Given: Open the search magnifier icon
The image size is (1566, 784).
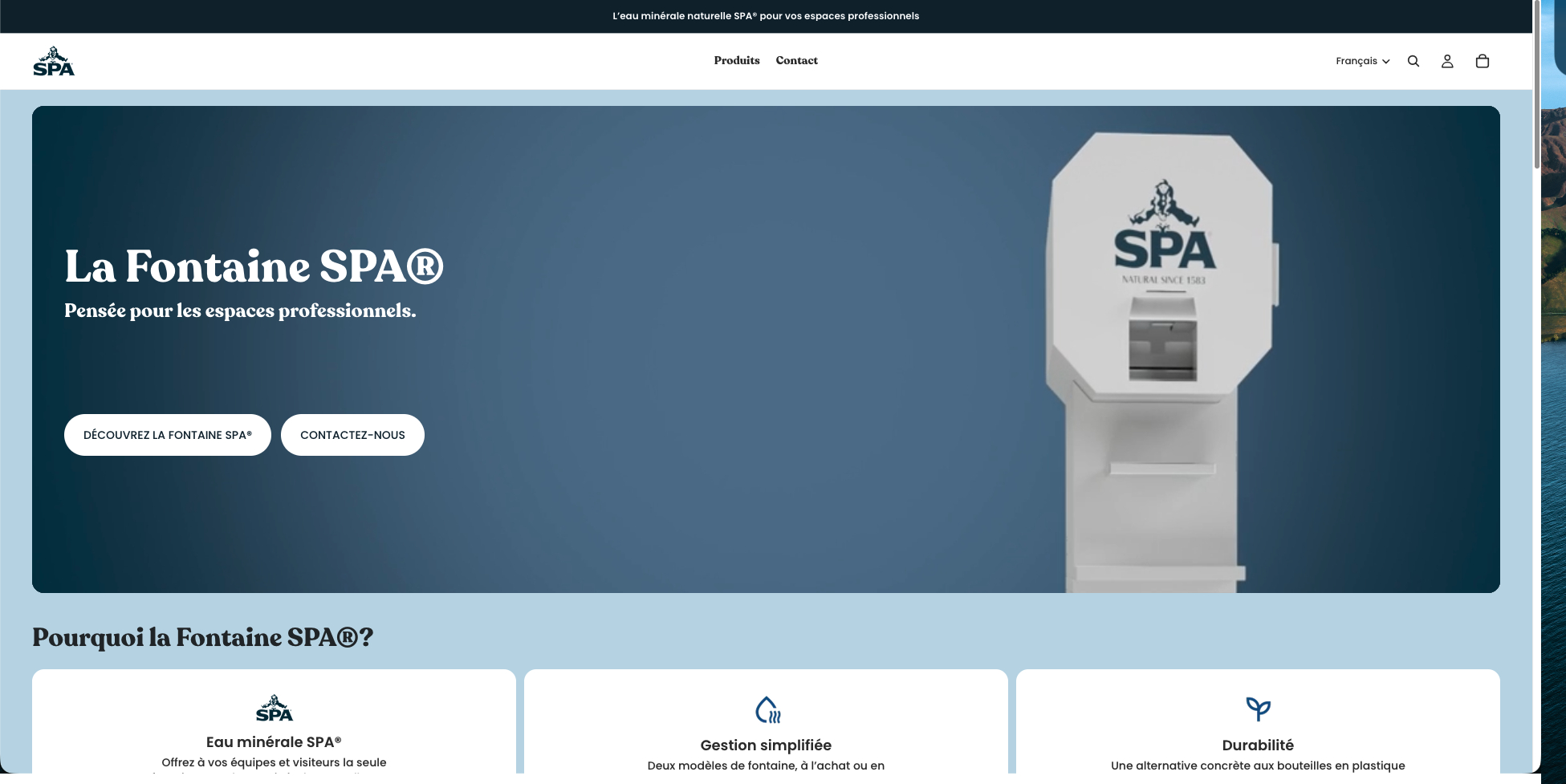Looking at the screenshot, I should click(x=1413, y=61).
